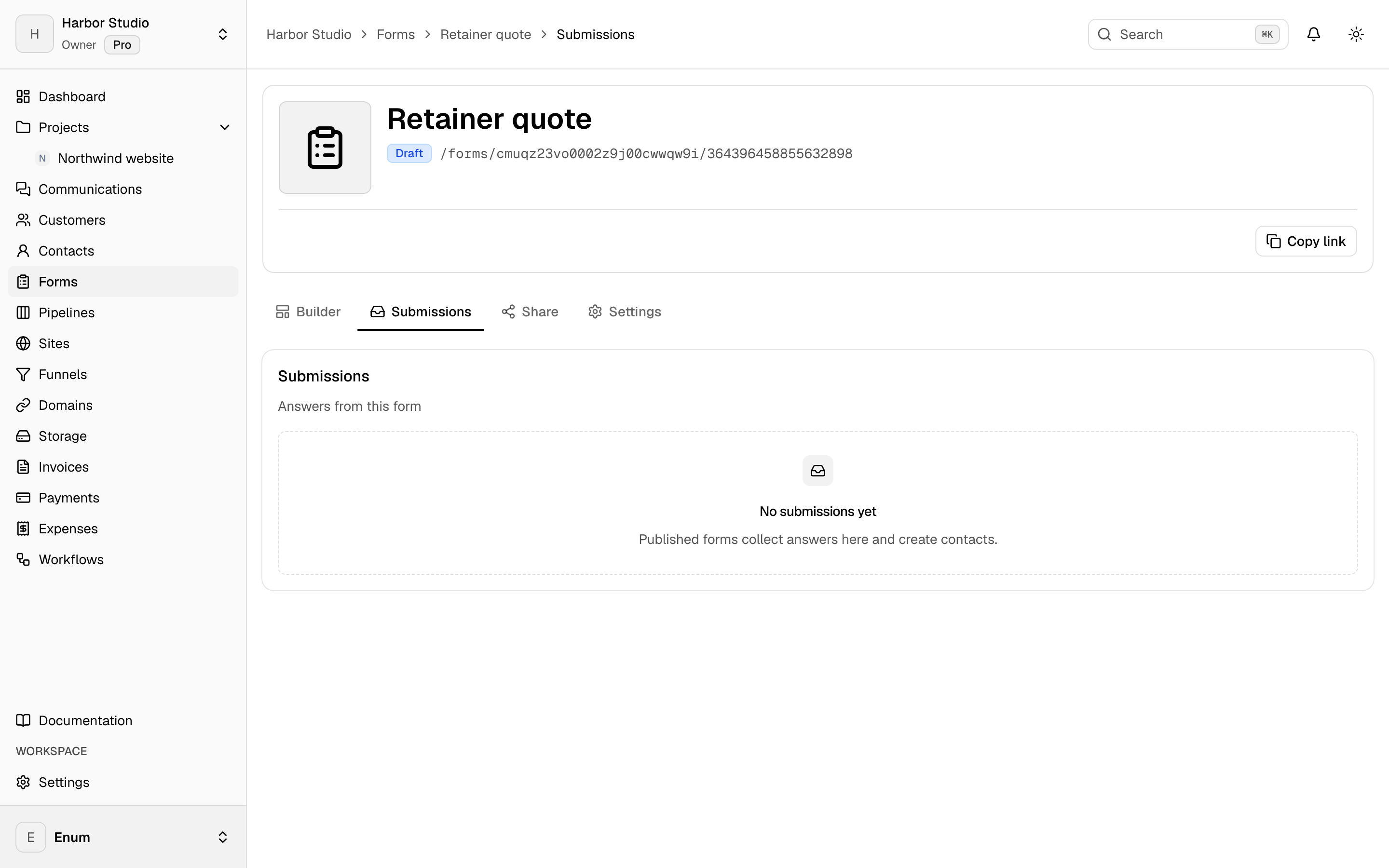Image resolution: width=1389 pixels, height=868 pixels.
Task: Switch to the Builder tab
Action: pyautogui.click(x=308, y=312)
